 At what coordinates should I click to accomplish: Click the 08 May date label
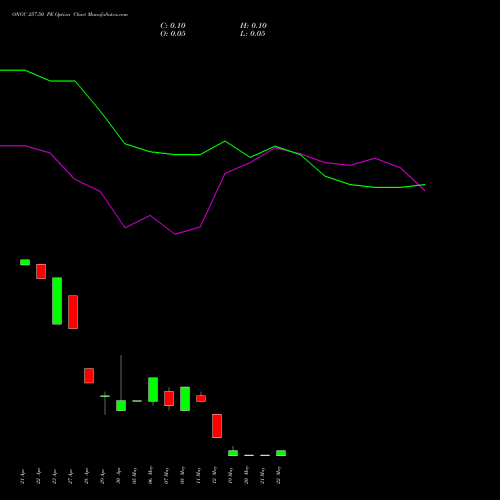[x=183, y=475]
